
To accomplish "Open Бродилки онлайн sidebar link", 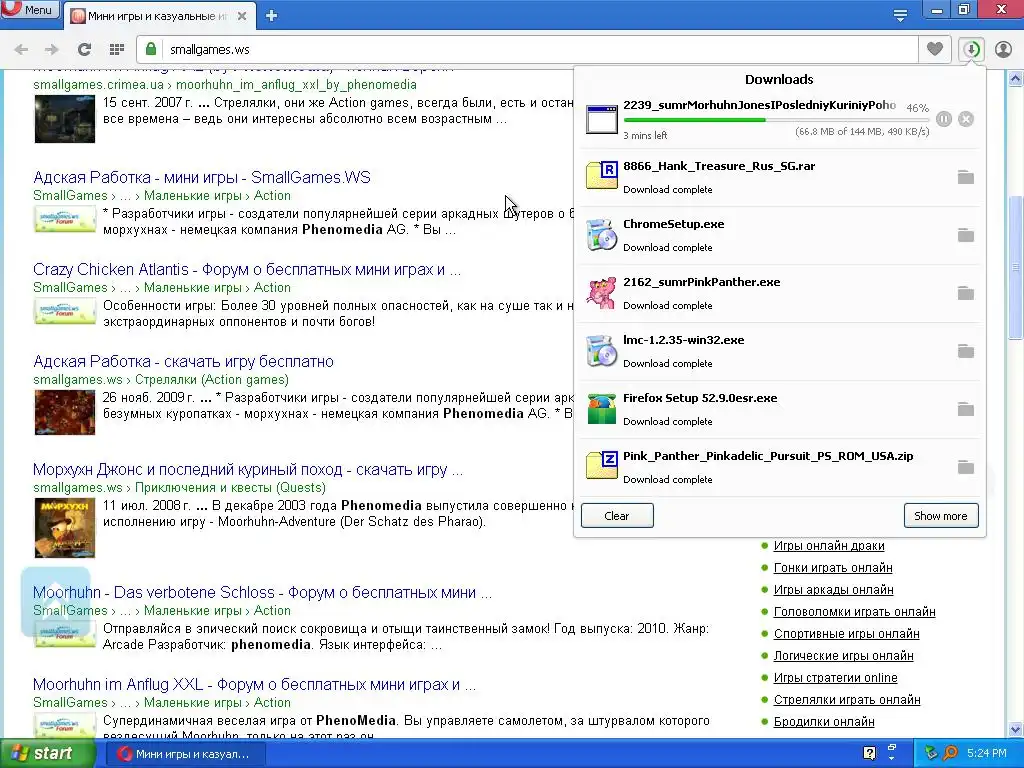I will [x=824, y=722].
